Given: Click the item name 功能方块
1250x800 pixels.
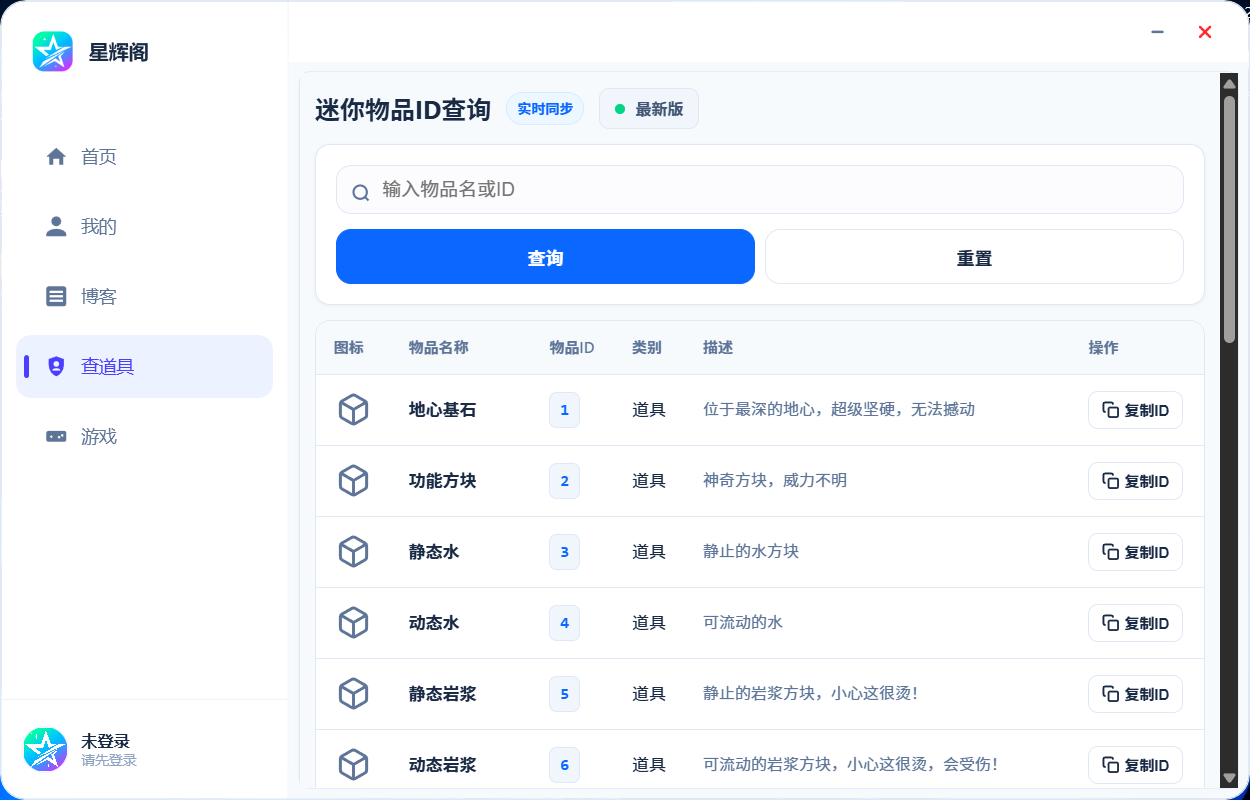Looking at the screenshot, I should point(442,481).
